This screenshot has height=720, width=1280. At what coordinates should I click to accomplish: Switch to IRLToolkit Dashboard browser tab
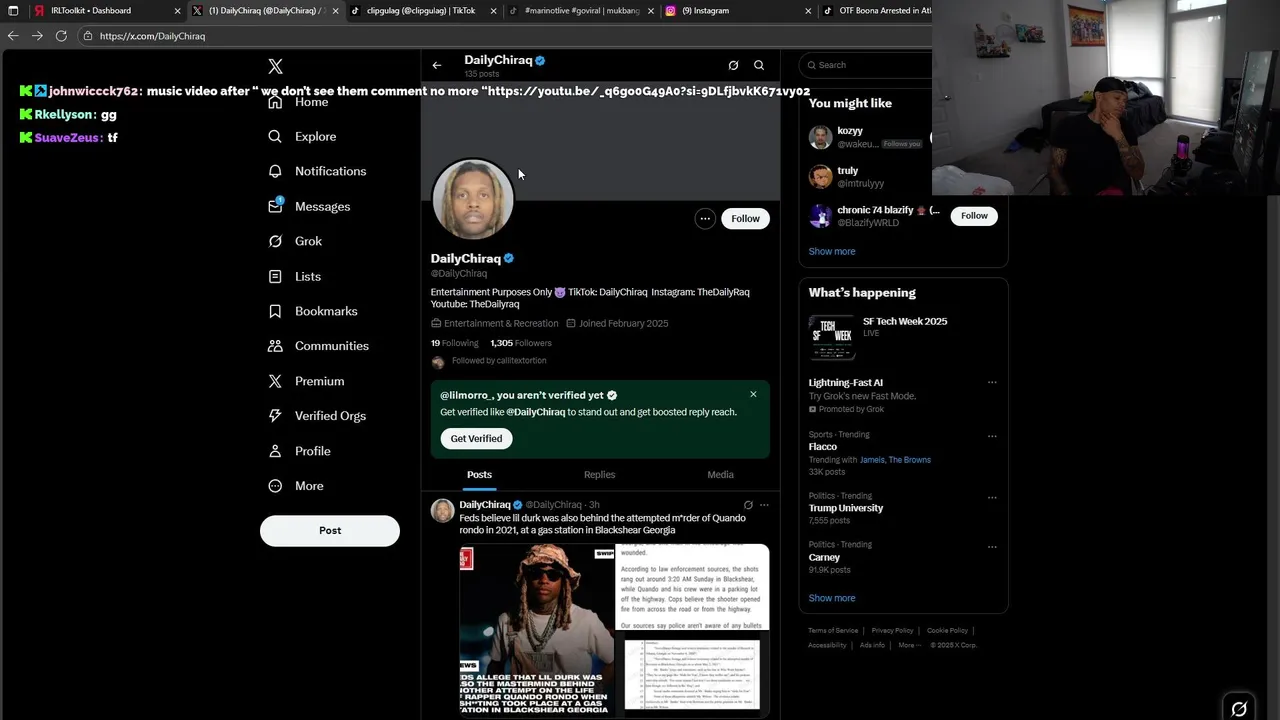[x=105, y=11]
